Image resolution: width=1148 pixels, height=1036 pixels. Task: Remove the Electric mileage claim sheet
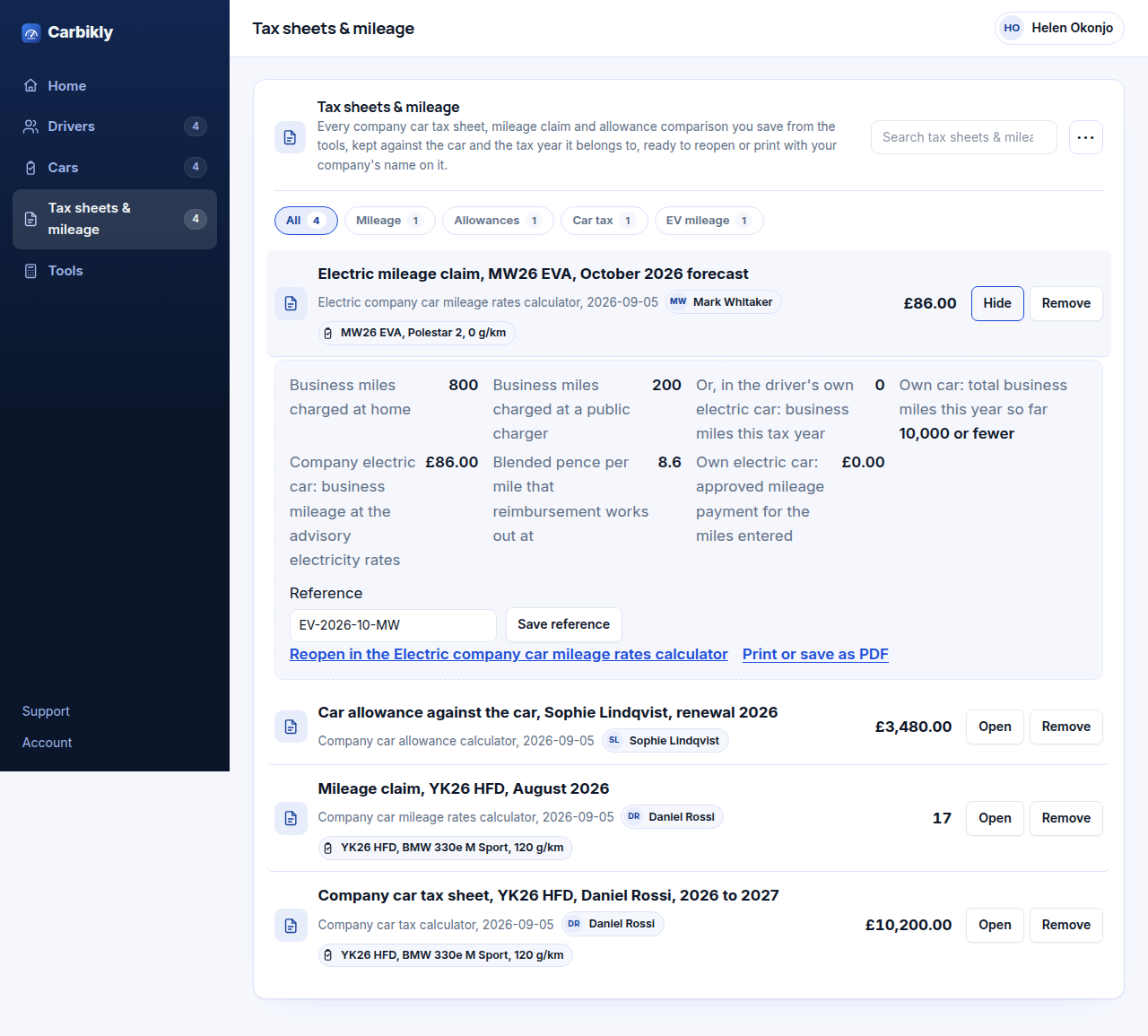click(x=1066, y=303)
